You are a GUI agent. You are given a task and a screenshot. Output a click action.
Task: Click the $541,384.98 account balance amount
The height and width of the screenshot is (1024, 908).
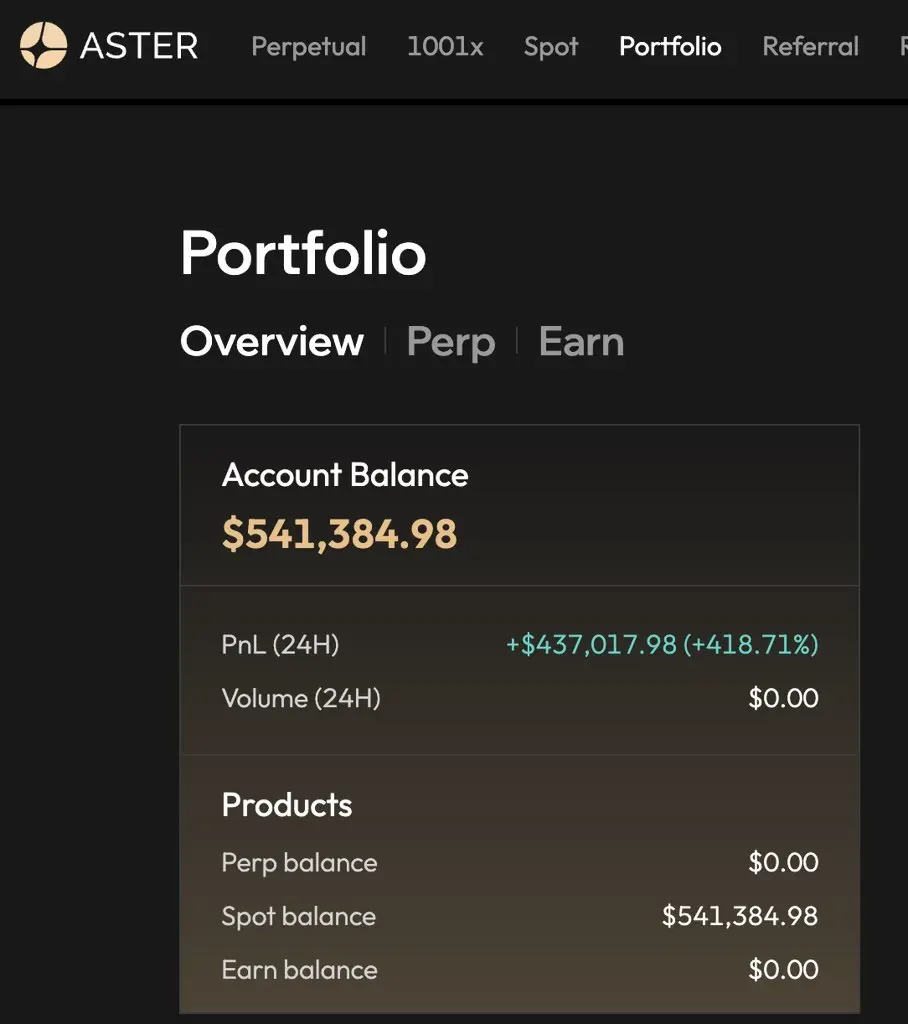click(340, 534)
